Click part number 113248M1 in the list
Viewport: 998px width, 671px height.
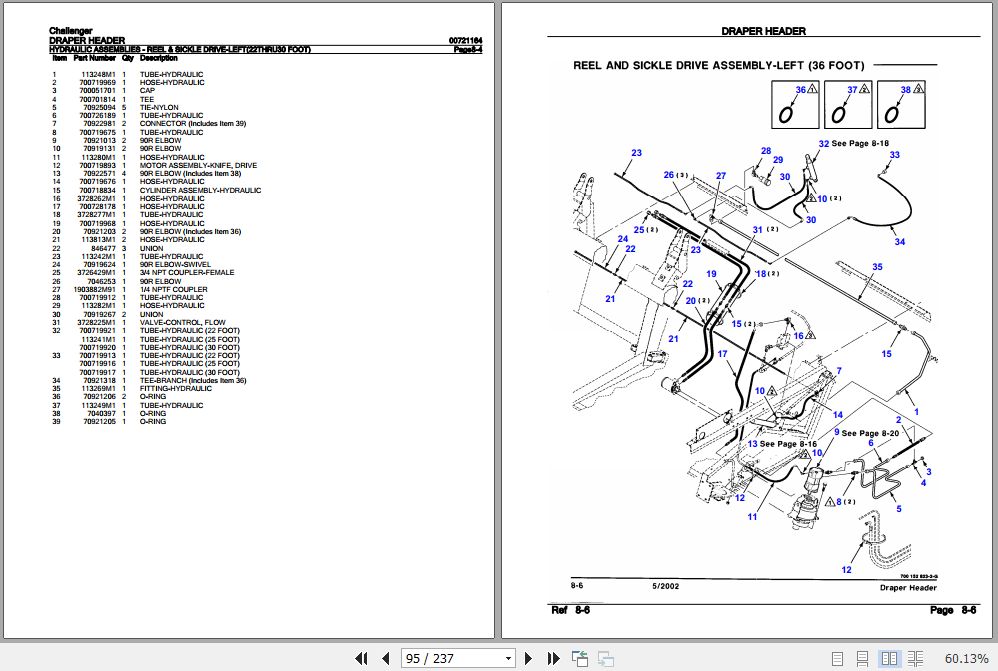(96, 74)
